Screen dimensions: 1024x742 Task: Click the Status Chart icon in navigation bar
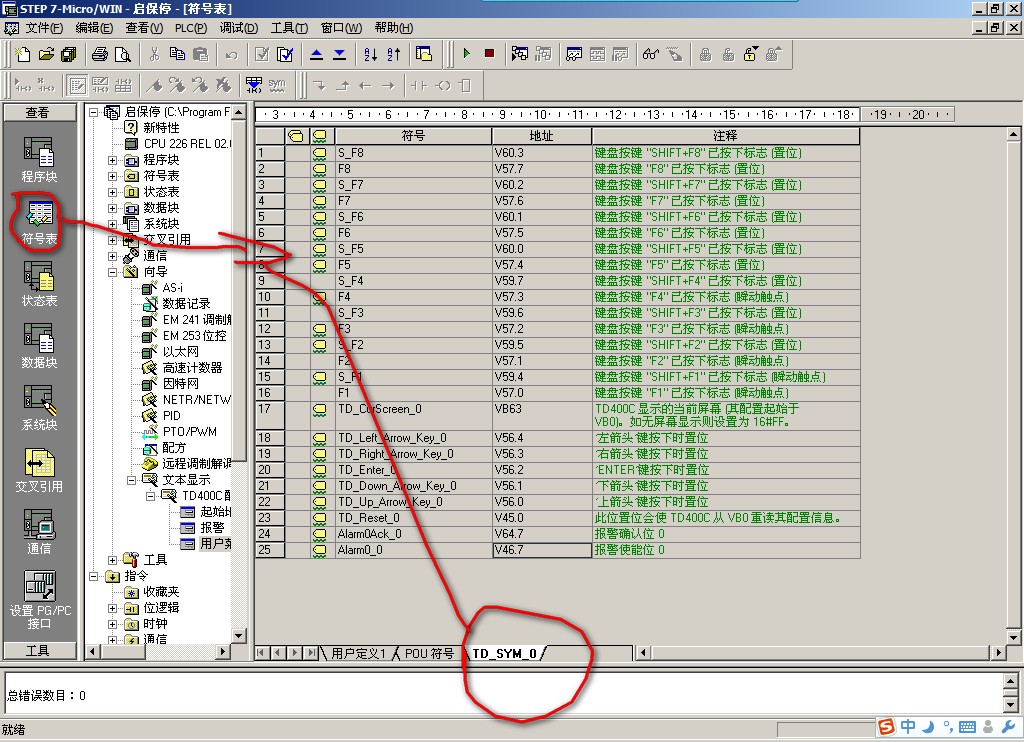coord(39,278)
